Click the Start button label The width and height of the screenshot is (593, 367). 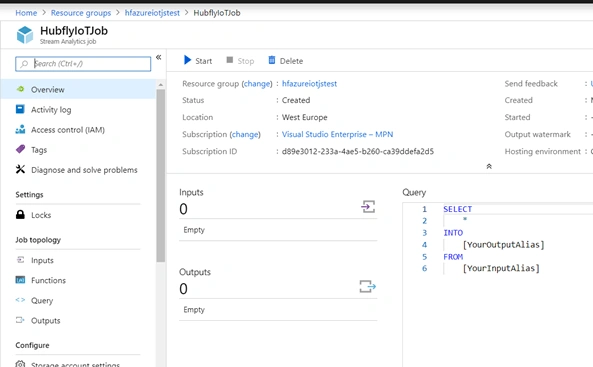[203, 61]
